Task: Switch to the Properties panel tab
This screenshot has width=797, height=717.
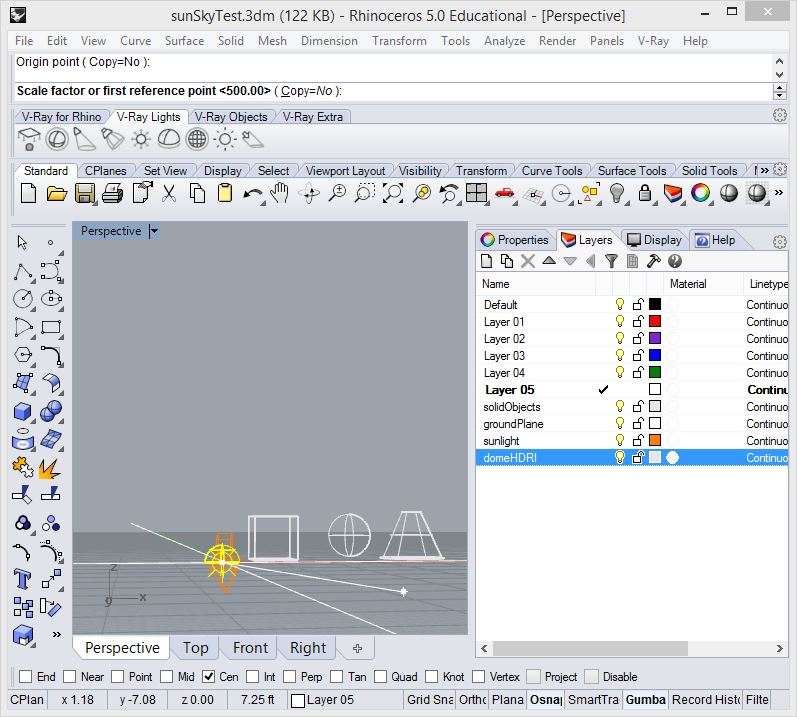Action: click(x=515, y=240)
